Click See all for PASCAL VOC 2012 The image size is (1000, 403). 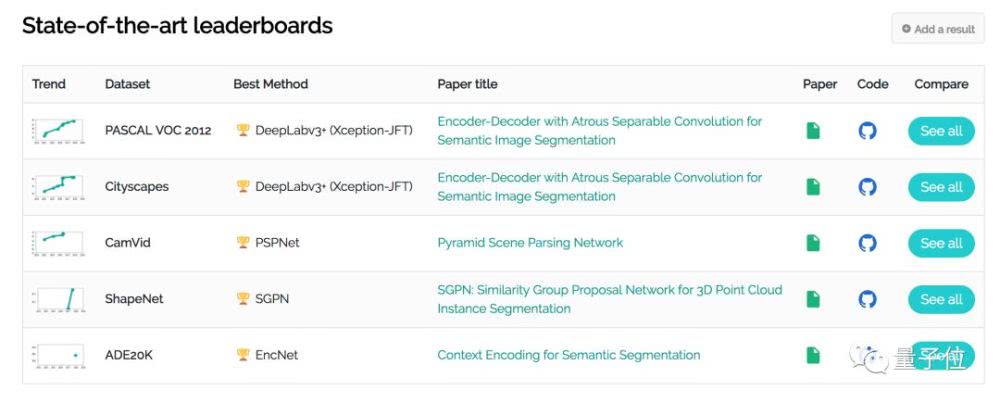tap(941, 131)
